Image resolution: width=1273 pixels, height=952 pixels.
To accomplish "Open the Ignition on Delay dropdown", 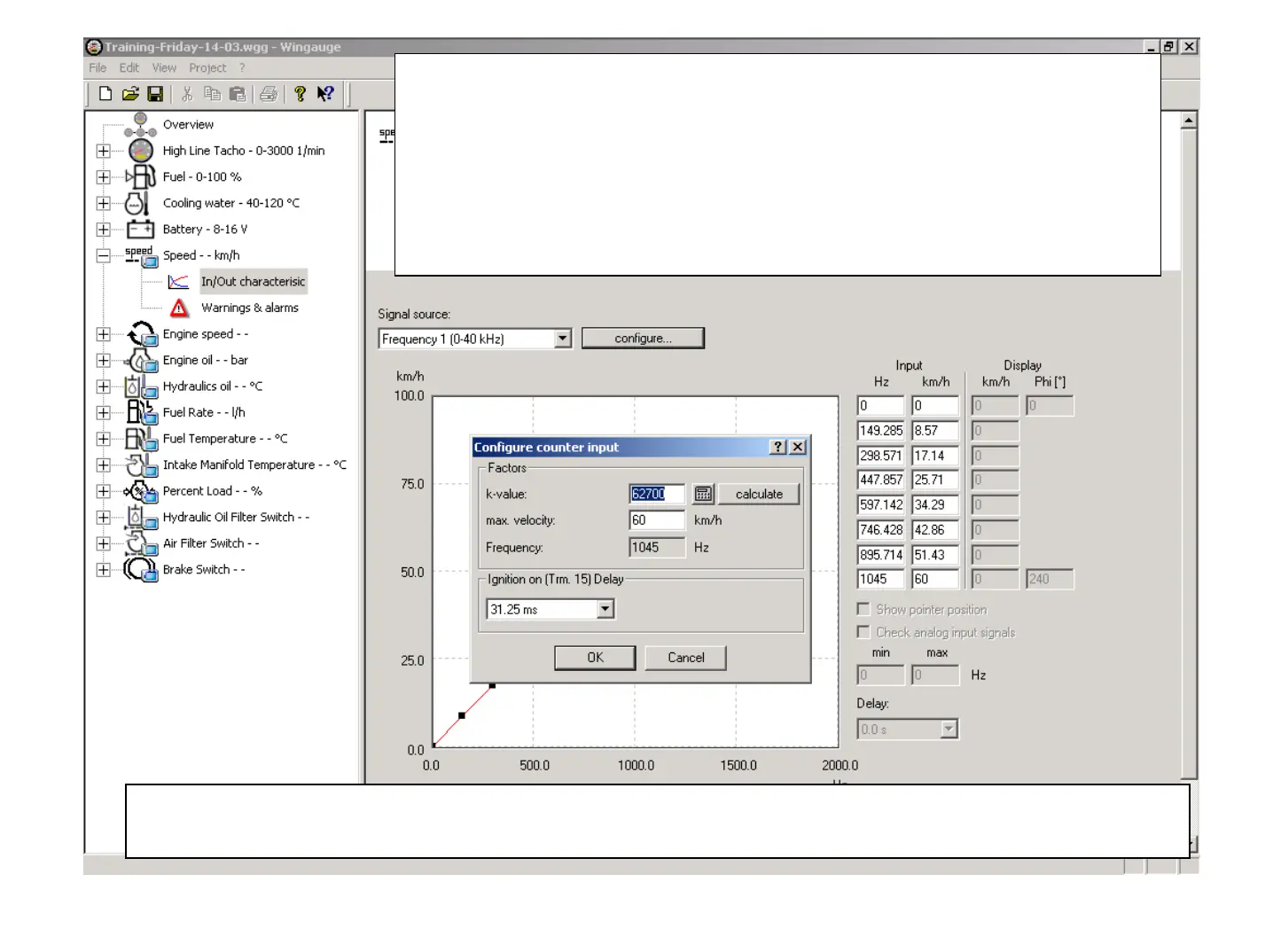I will pyautogui.click(x=605, y=609).
